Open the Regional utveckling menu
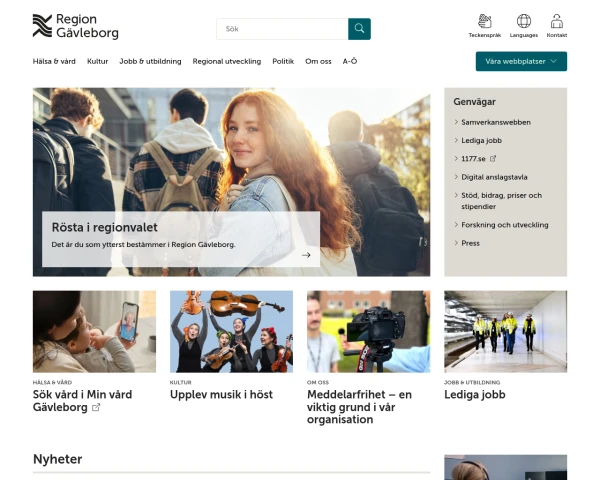 click(x=227, y=61)
